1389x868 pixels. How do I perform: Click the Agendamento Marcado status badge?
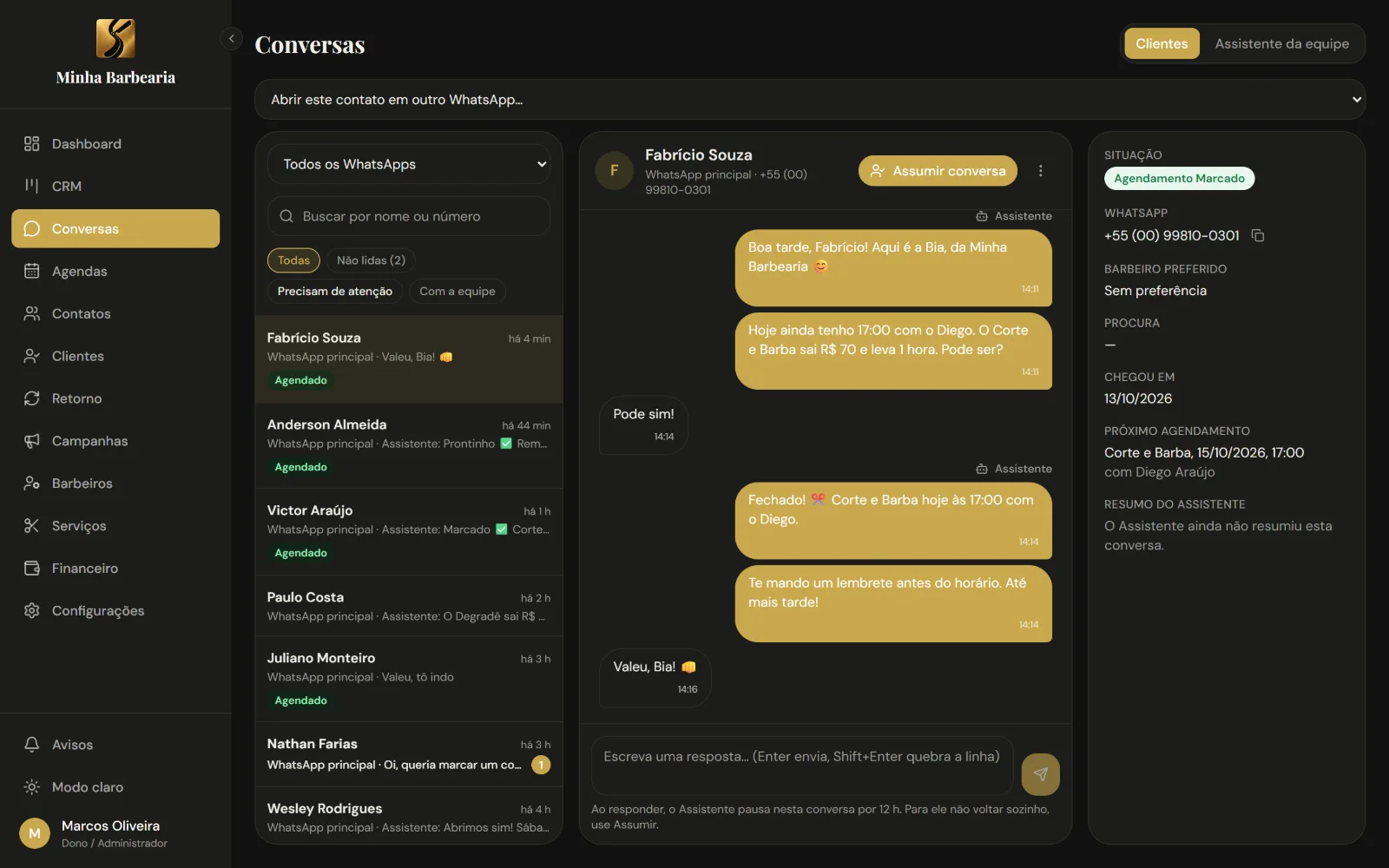[x=1179, y=178]
